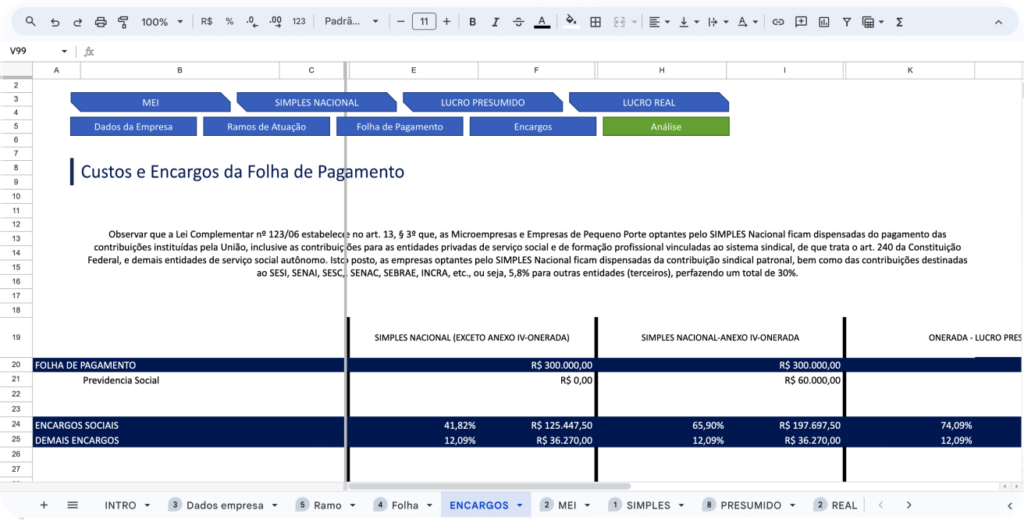Click the LUCRO REAL banner button
This screenshot has width=1024, height=521.
[648, 103]
